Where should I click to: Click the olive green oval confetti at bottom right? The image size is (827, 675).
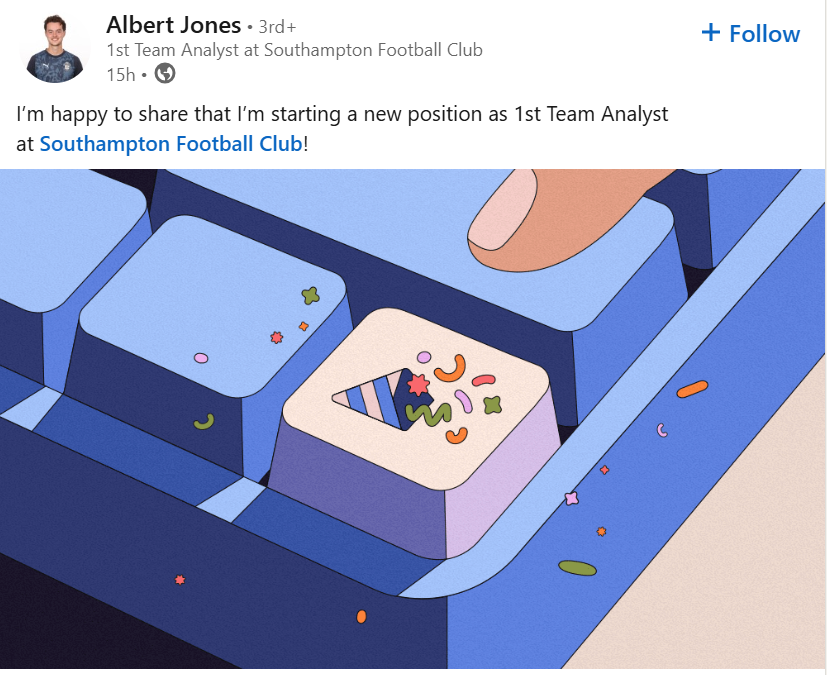click(x=577, y=568)
